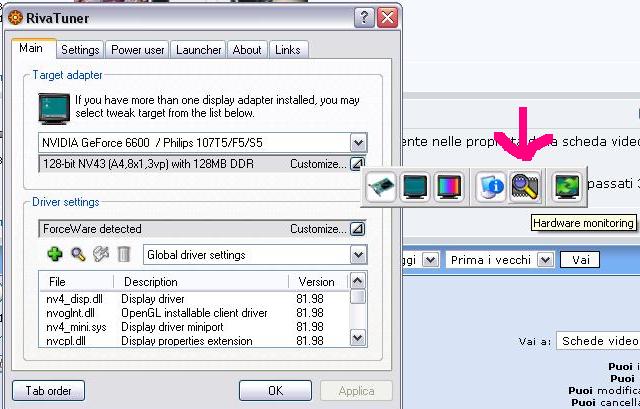
Task: Click scroll up arrow of driver file list
Action: point(358,280)
